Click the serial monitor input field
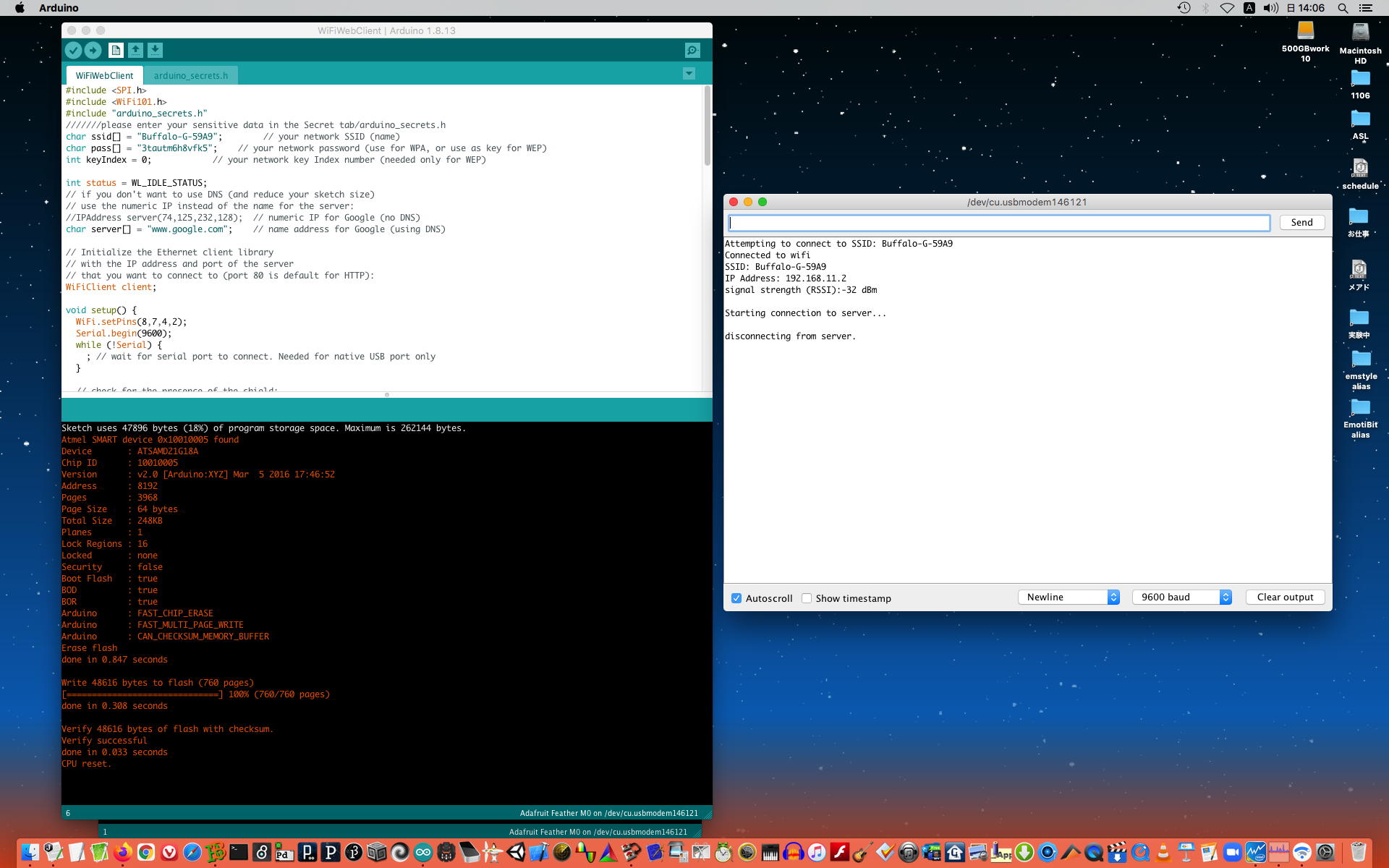The width and height of the screenshot is (1389, 868). [998, 223]
